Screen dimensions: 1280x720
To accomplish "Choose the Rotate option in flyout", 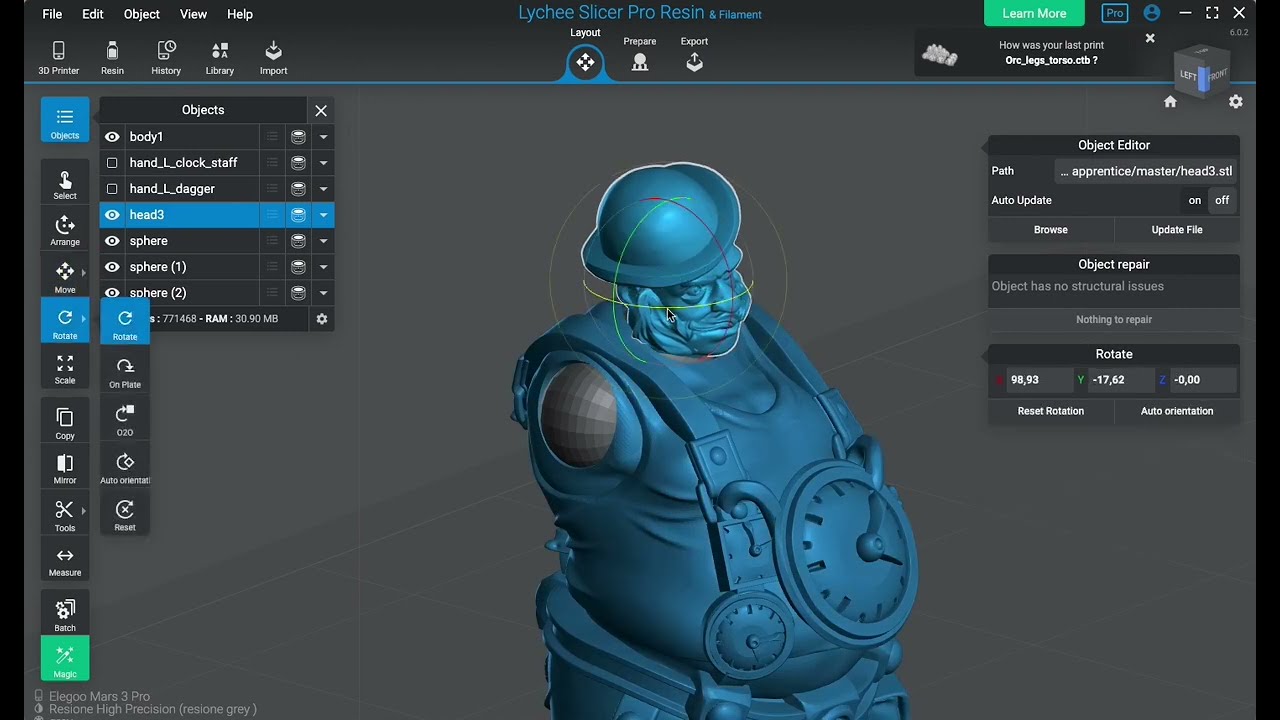I will (x=125, y=324).
